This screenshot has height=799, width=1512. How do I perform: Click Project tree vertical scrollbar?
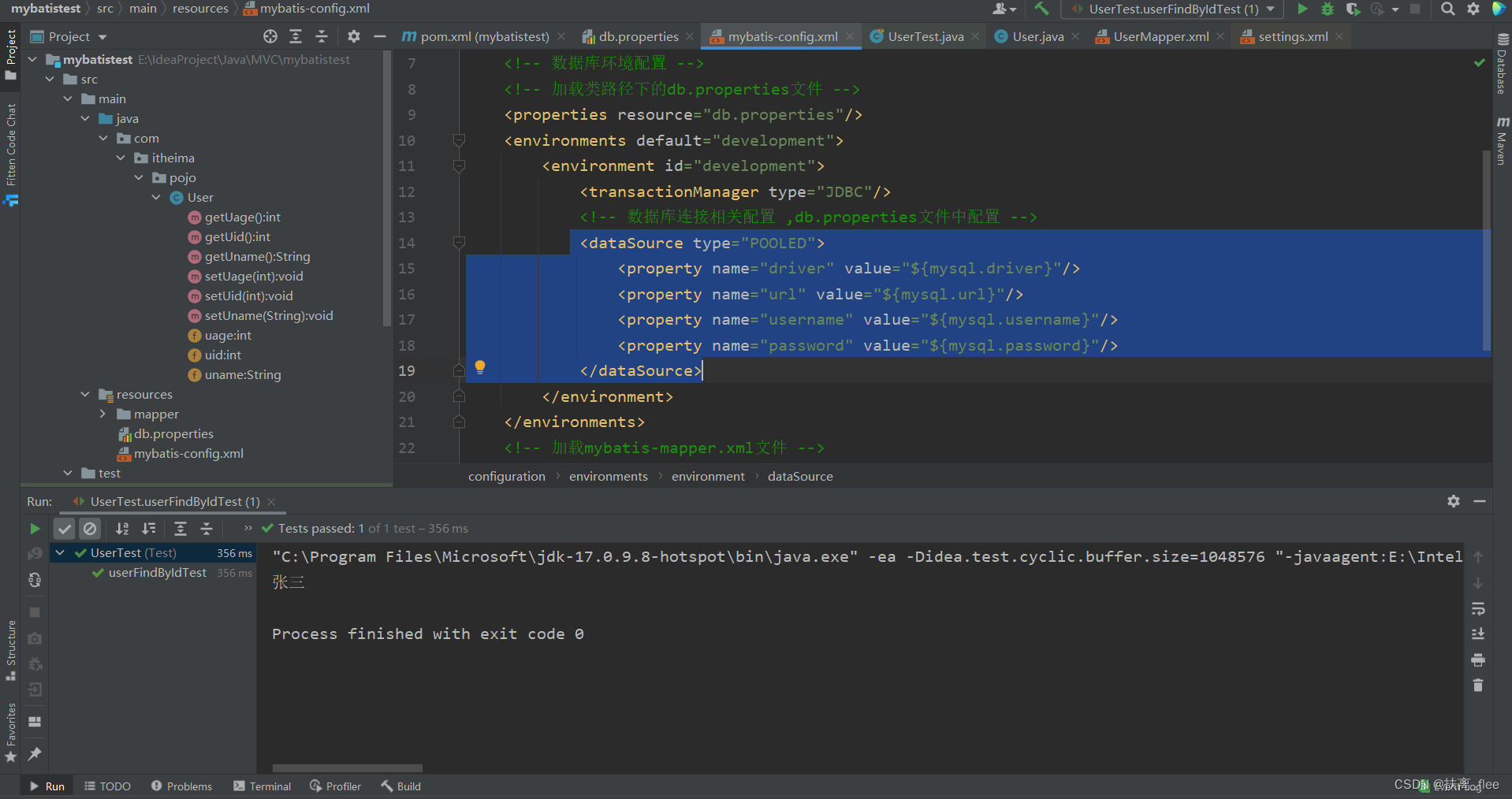click(x=386, y=188)
